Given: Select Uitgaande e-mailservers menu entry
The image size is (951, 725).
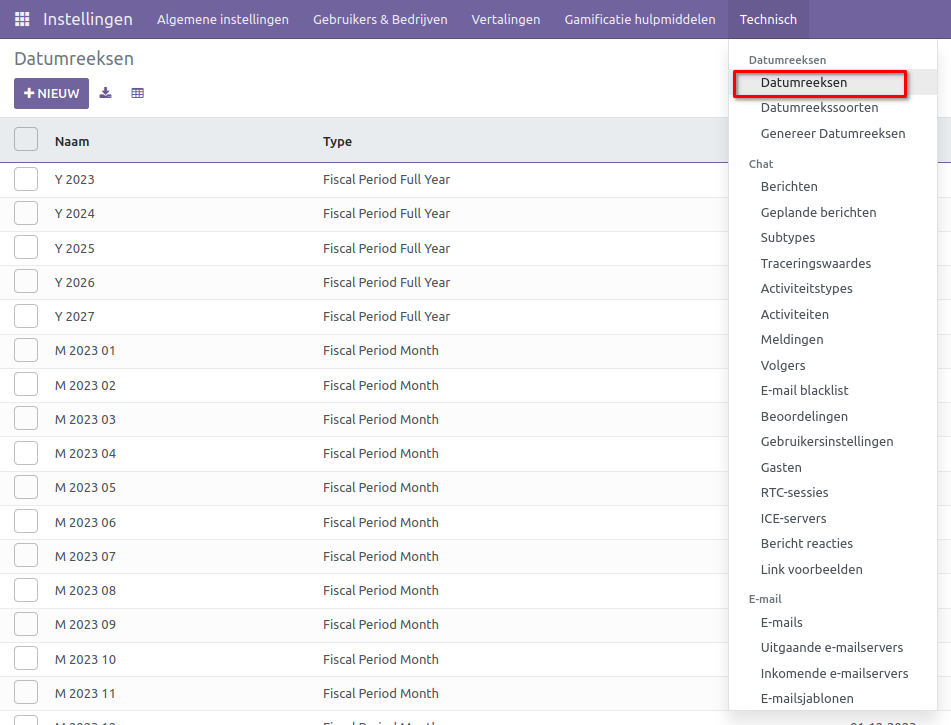Looking at the screenshot, I should [x=831, y=647].
